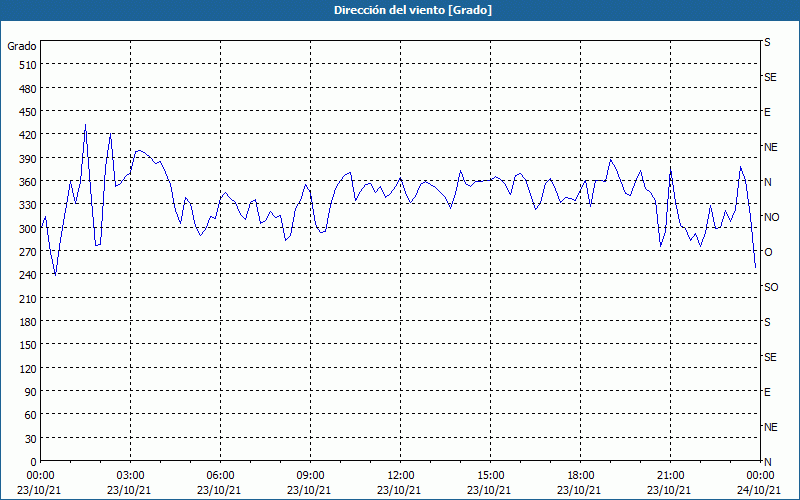Click the blue line's highest peak near 430
Screen dimensions: 800x500
point(85,124)
